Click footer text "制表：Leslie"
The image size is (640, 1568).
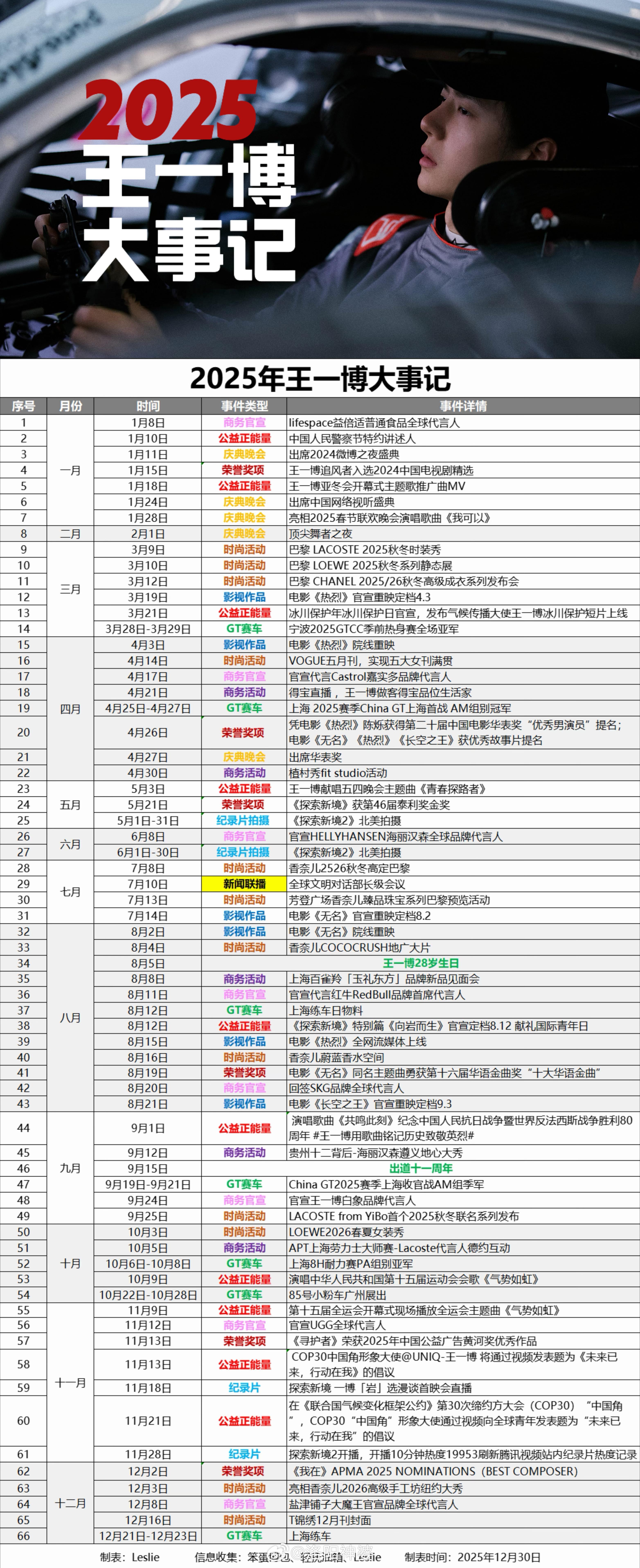130,1557
